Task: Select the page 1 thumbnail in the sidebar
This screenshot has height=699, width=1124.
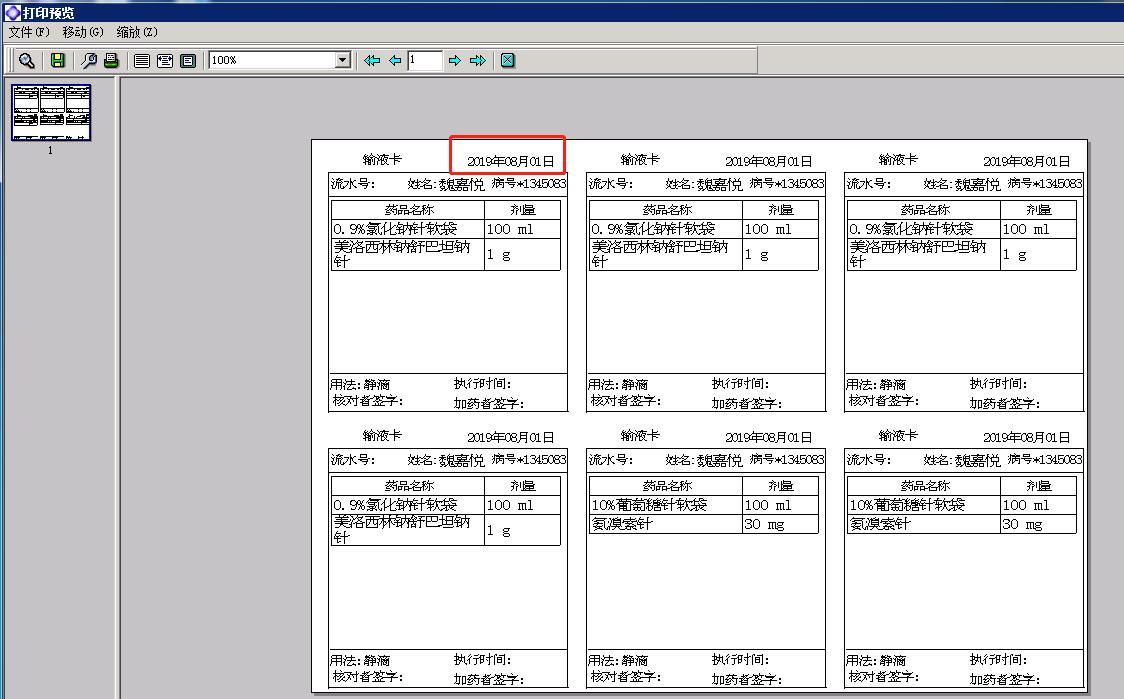Action: point(51,113)
